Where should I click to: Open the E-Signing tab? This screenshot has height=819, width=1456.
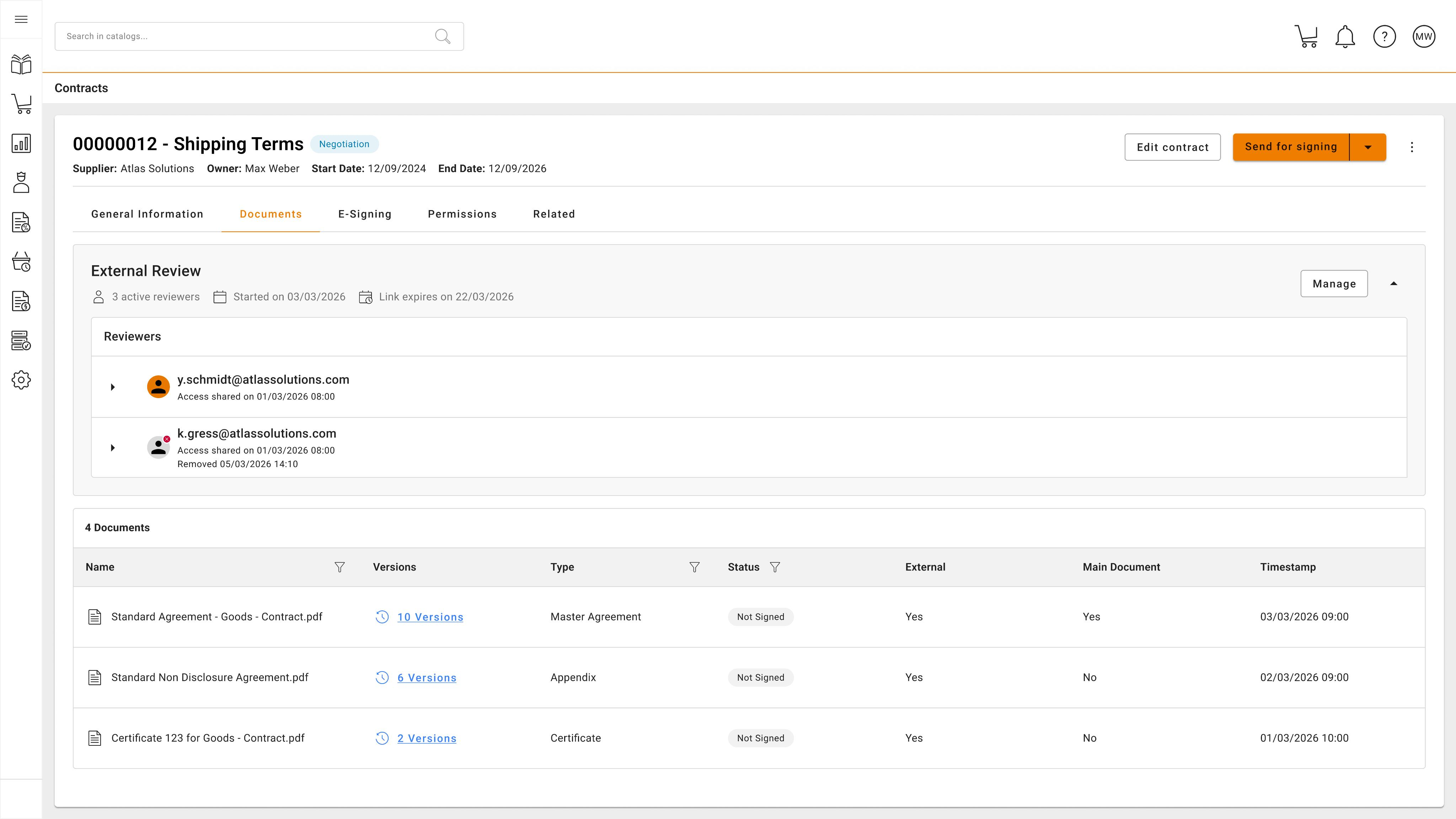coord(365,214)
